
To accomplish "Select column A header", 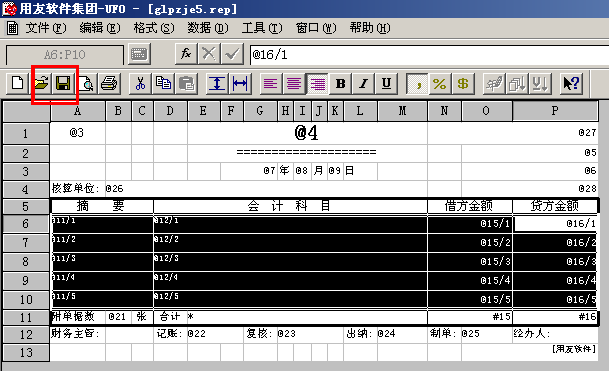I will [78, 111].
